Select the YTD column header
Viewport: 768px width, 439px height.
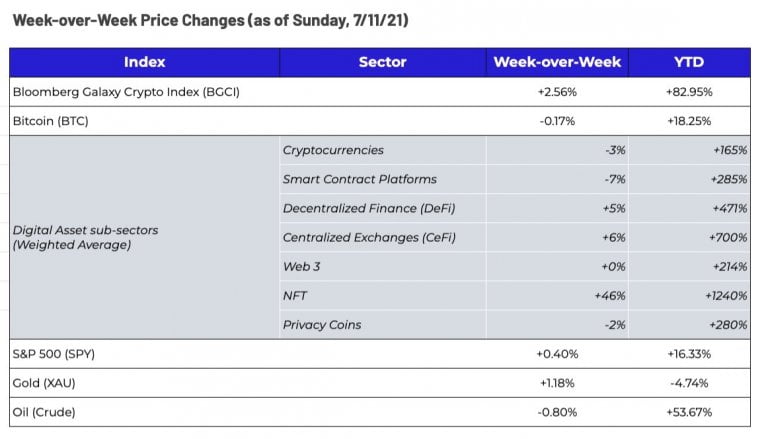click(689, 62)
